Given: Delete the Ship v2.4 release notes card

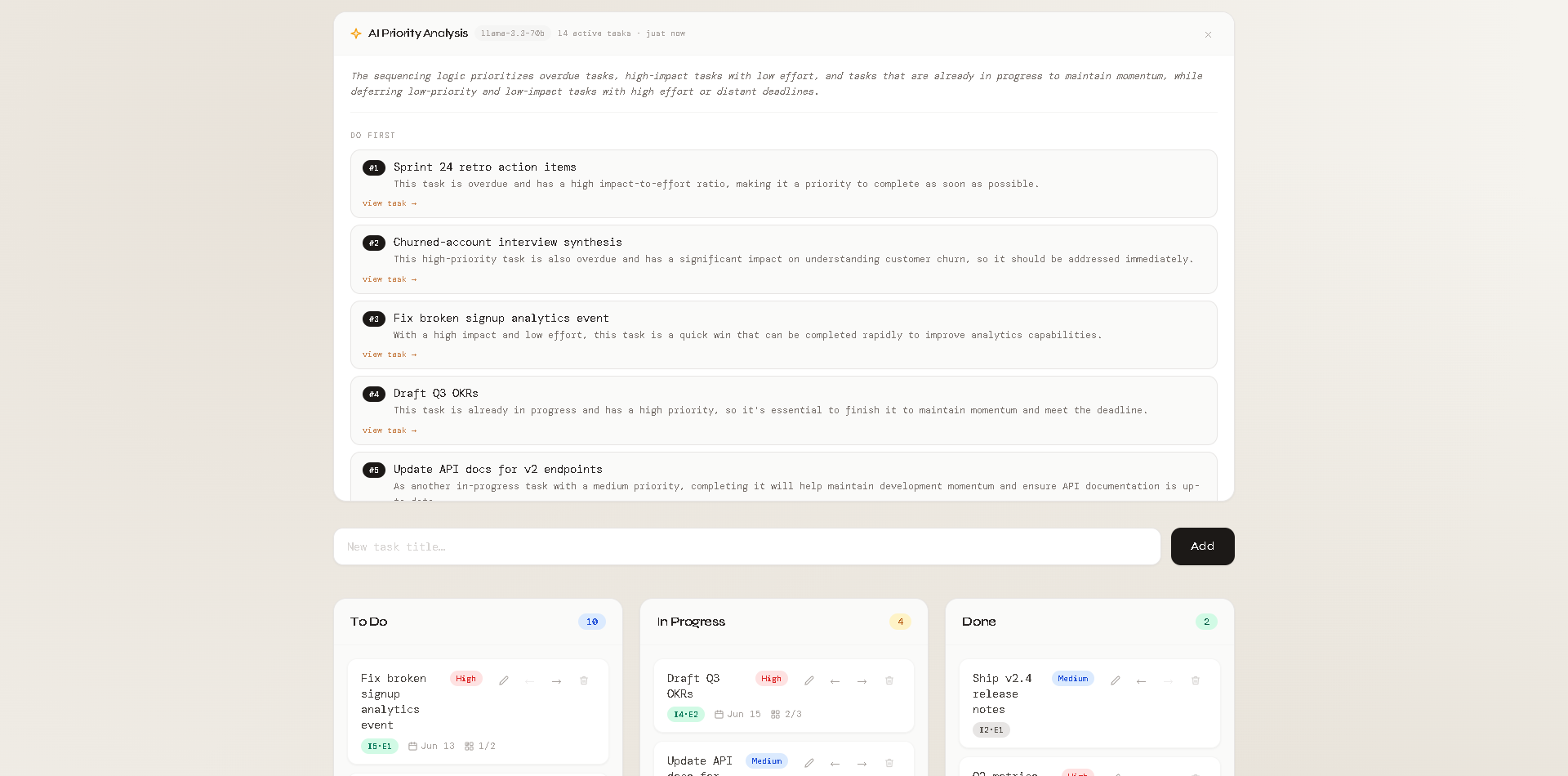Looking at the screenshot, I should pyautogui.click(x=1196, y=680).
